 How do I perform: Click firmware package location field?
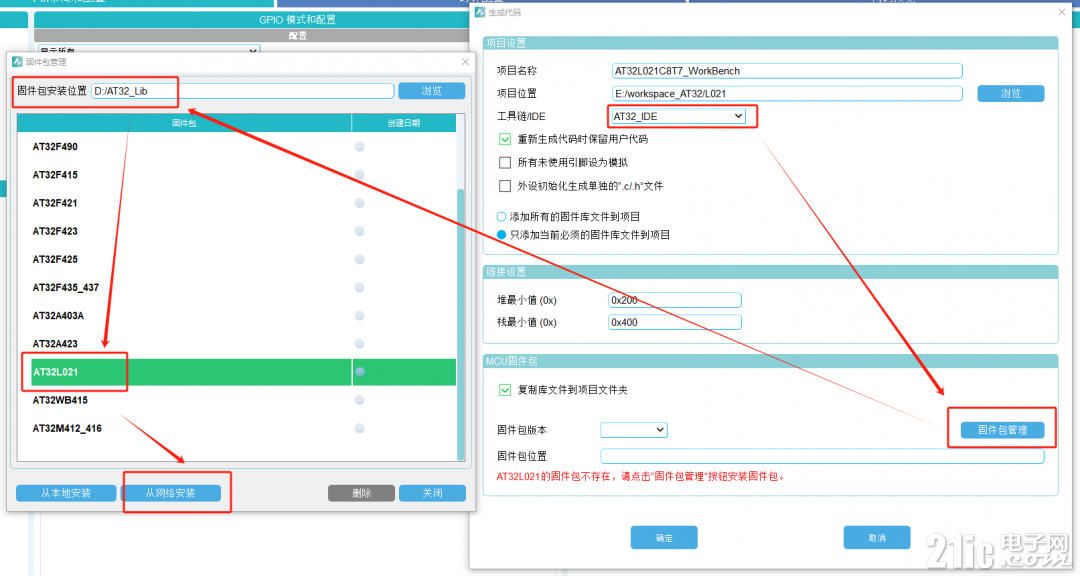(822, 456)
